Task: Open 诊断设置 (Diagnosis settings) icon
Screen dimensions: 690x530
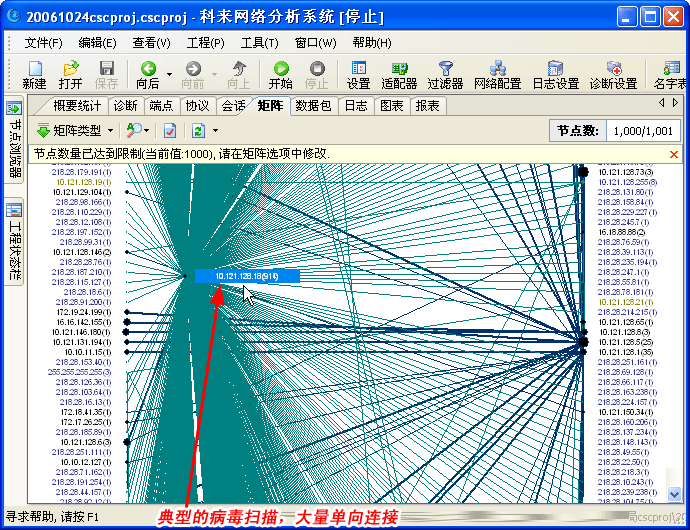Action: pyautogui.click(x=613, y=69)
